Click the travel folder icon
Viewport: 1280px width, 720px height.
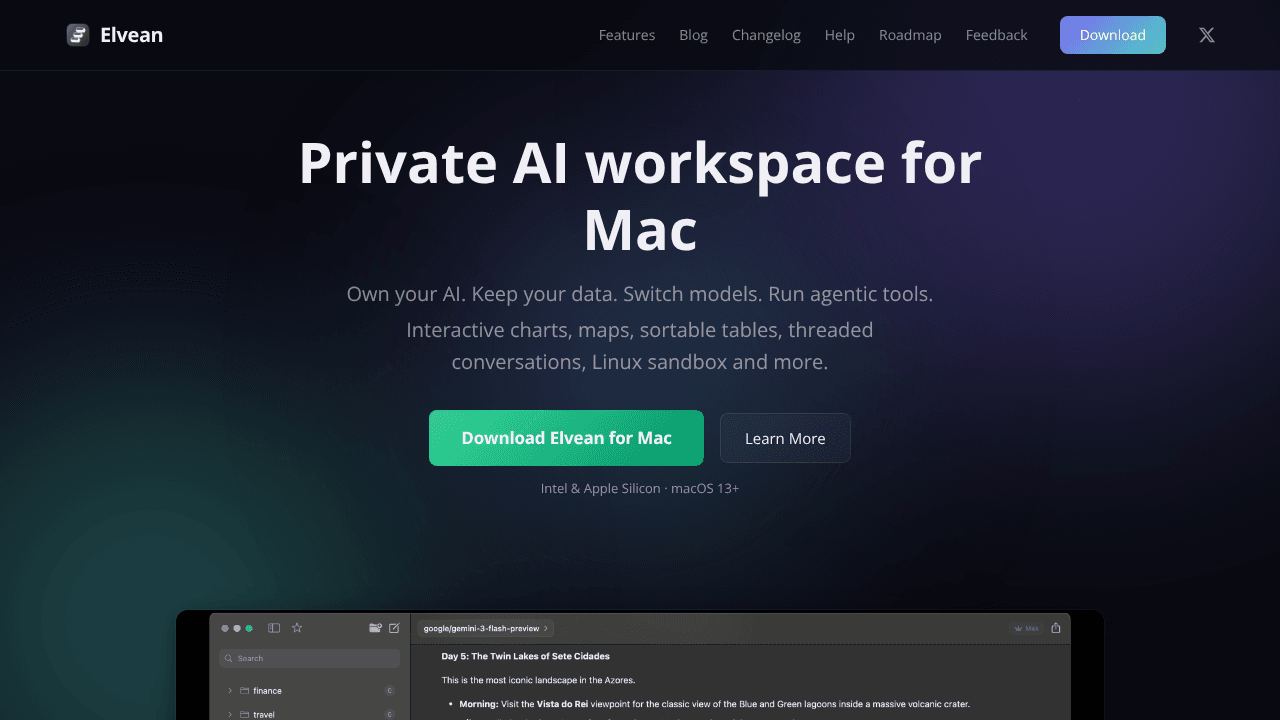(x=244, y=715)
